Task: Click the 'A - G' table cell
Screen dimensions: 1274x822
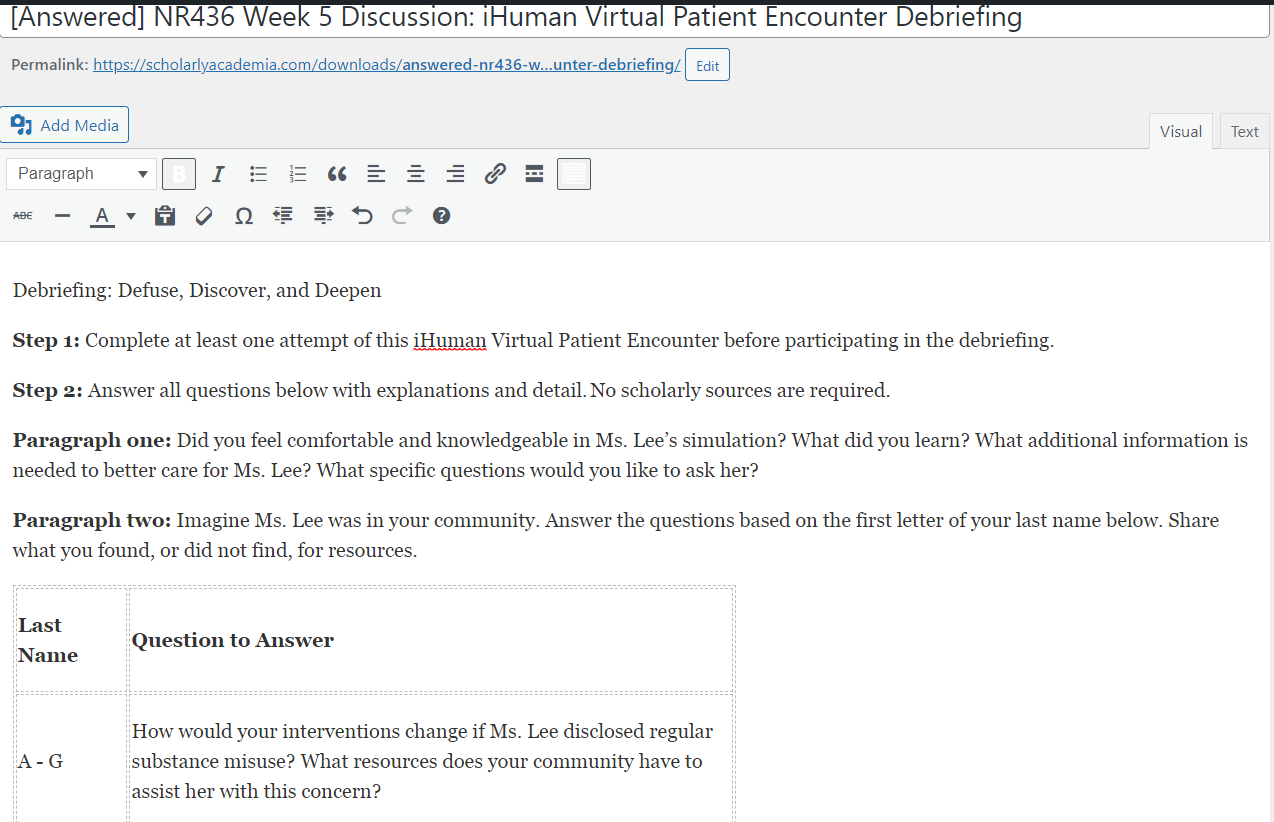Action: (x=71, y=761)
